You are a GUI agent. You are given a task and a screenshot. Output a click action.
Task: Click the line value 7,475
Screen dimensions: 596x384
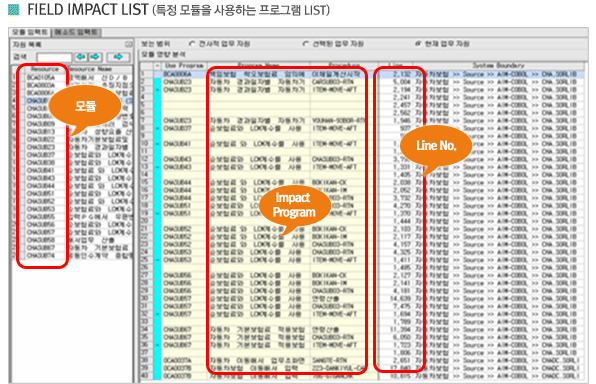[x=402, y=306]
